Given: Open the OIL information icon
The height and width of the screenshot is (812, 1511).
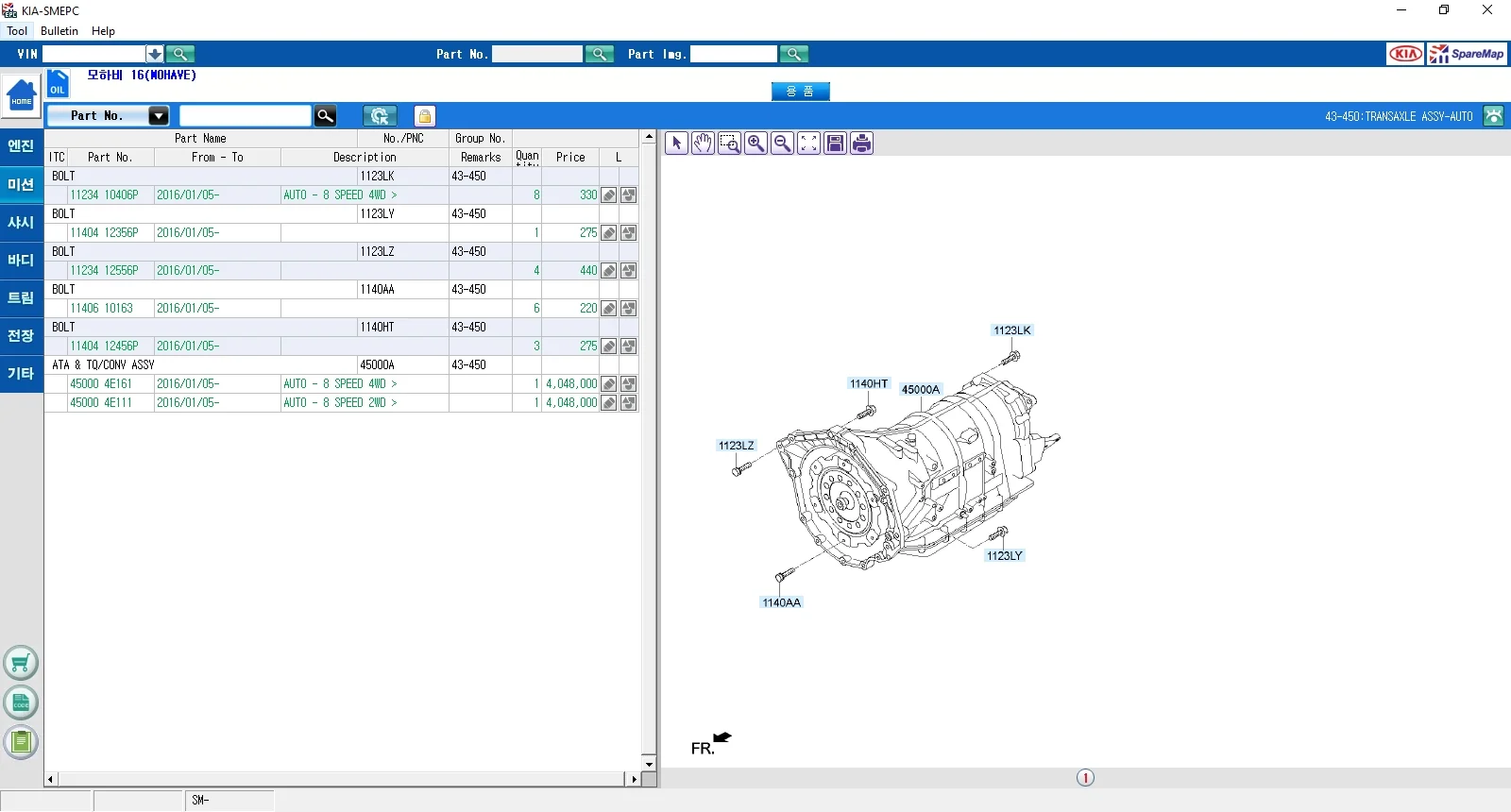Looking at the screenshot, I should point(58,84).
